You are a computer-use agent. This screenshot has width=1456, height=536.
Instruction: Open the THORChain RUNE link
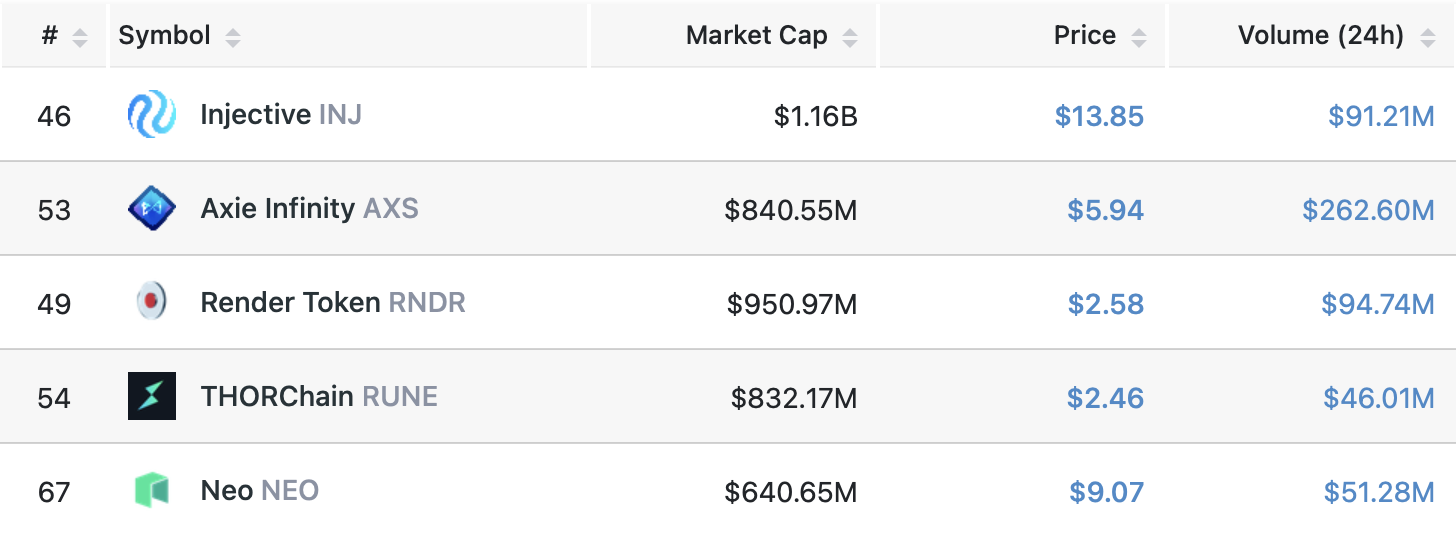click(x=319, y=396)
